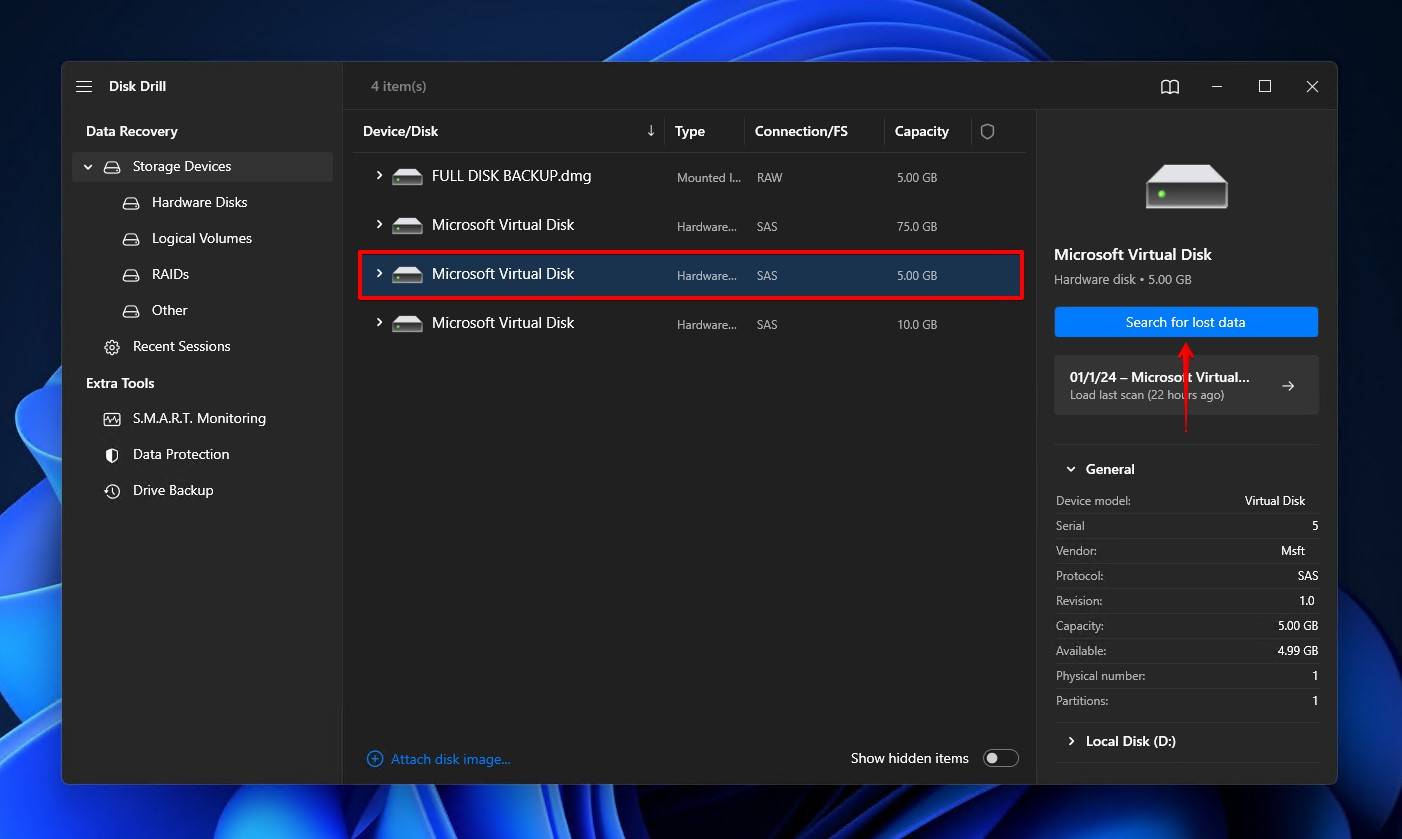The width and height of the screenshot is (1402, 839).
Task: Expand the Local Disk (D:) section
Action: (x=1071, y=741)
